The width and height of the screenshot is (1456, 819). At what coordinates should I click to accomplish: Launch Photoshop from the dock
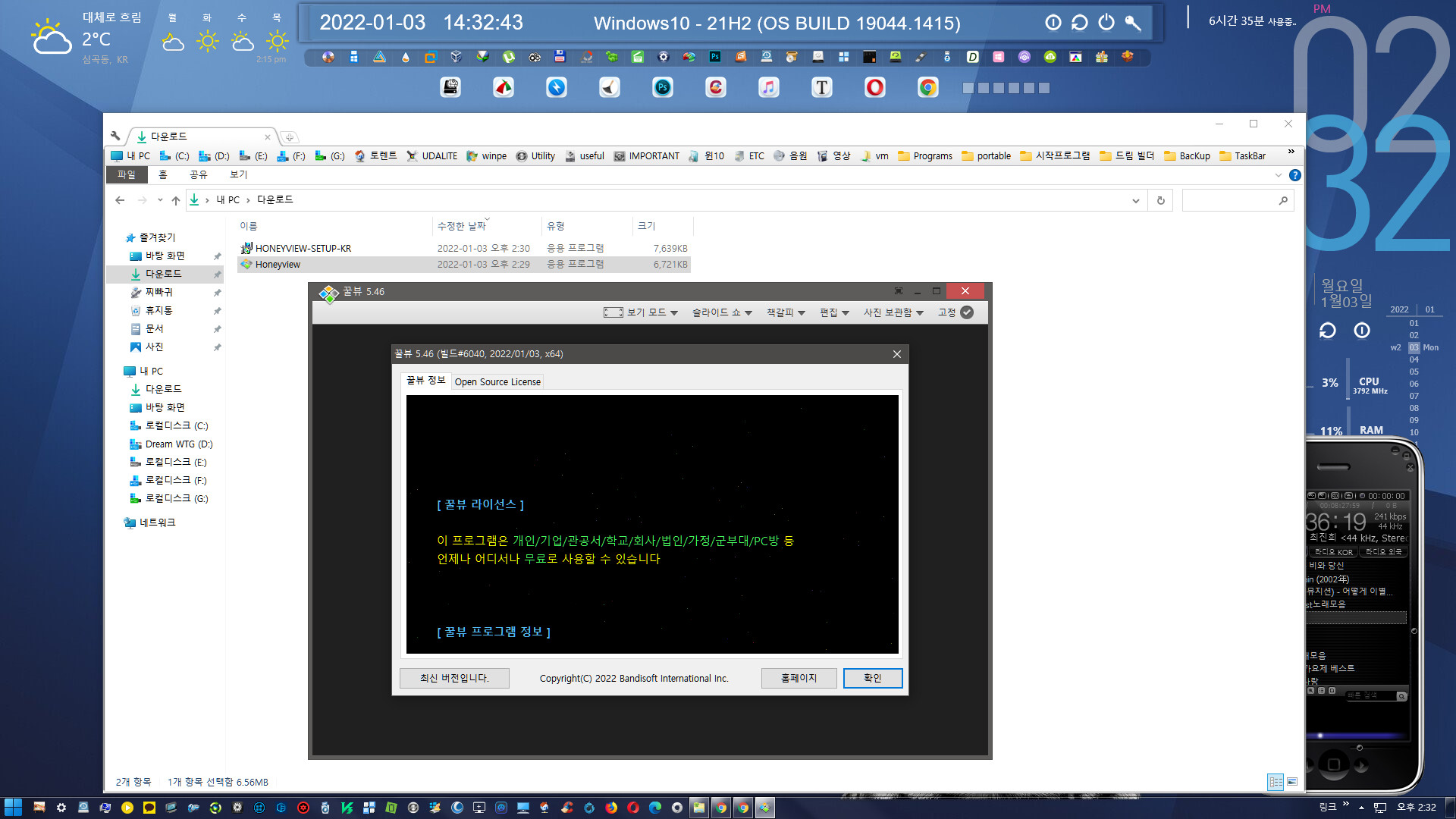[663, 88]
